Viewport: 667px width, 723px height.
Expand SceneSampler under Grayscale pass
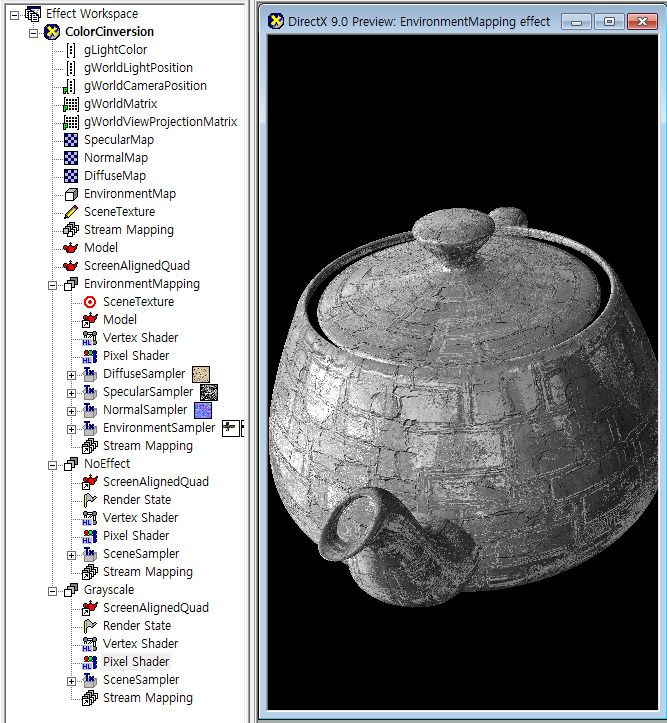coord(71,681)
